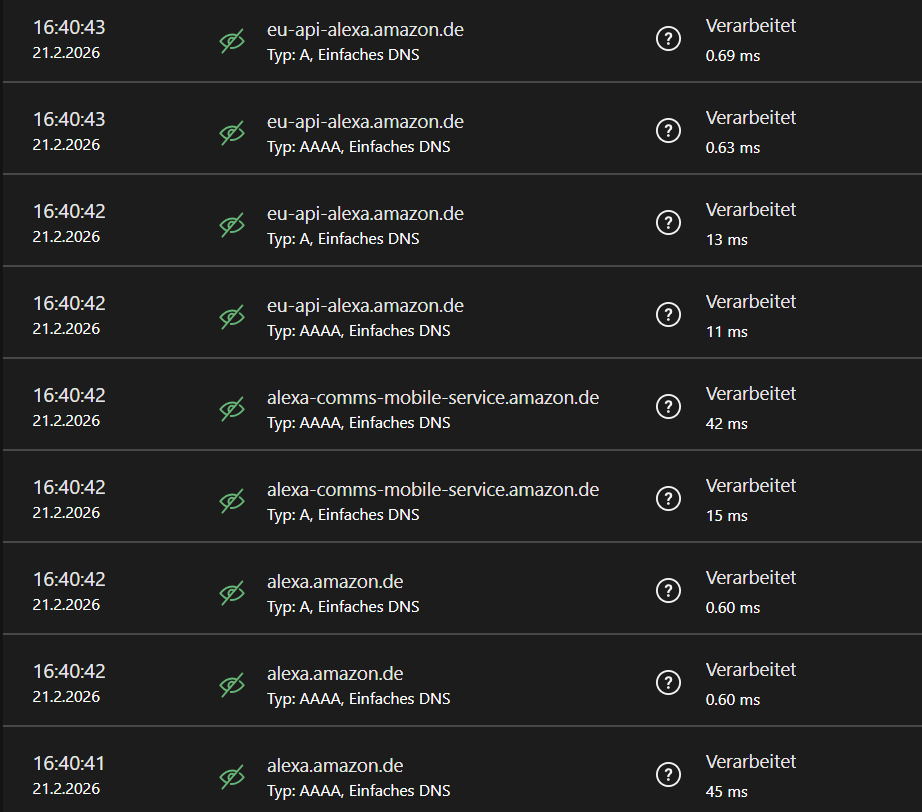Open question mark for alexa.amazon.de Typ A query
The width and height of the screenshot is (922, 812).
click(x=668, y=591)
